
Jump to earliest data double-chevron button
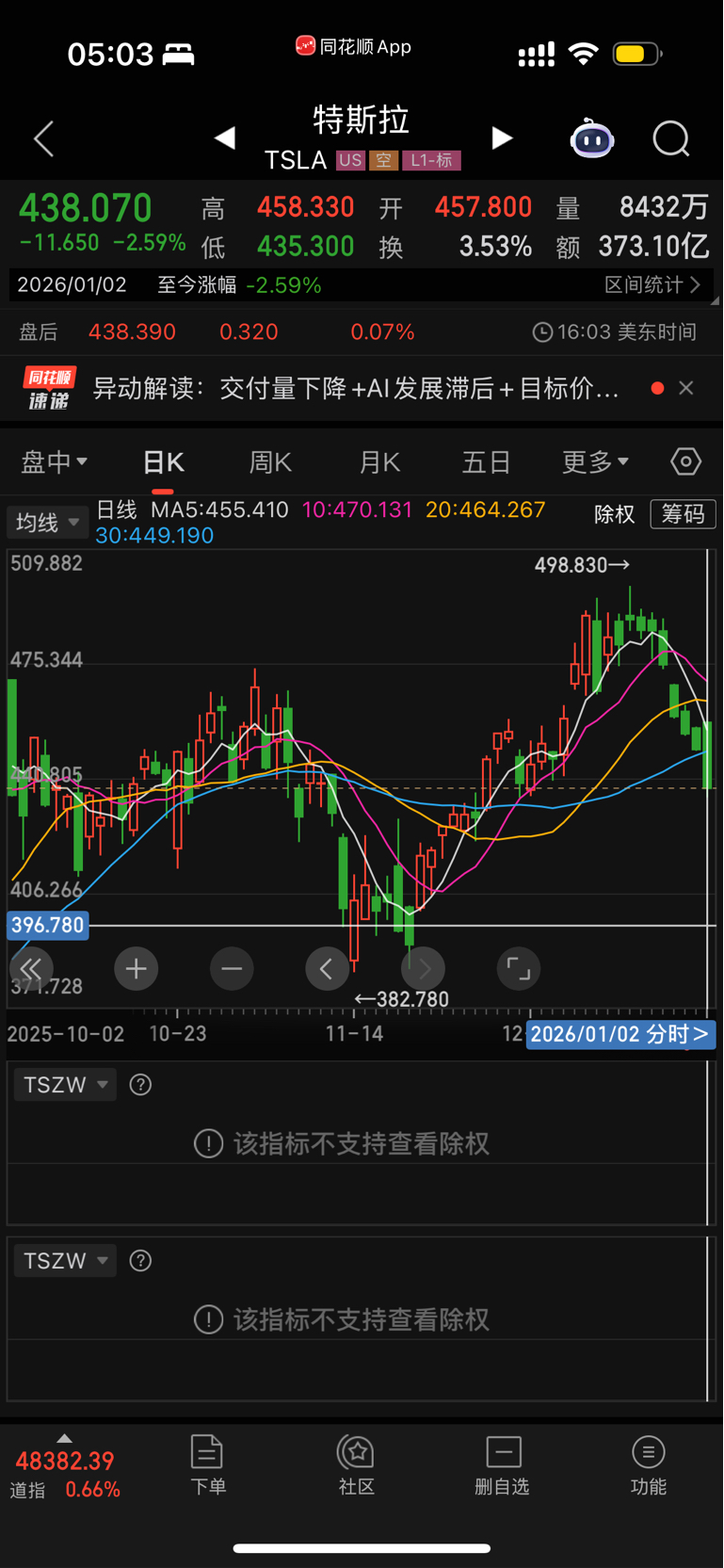30,968
